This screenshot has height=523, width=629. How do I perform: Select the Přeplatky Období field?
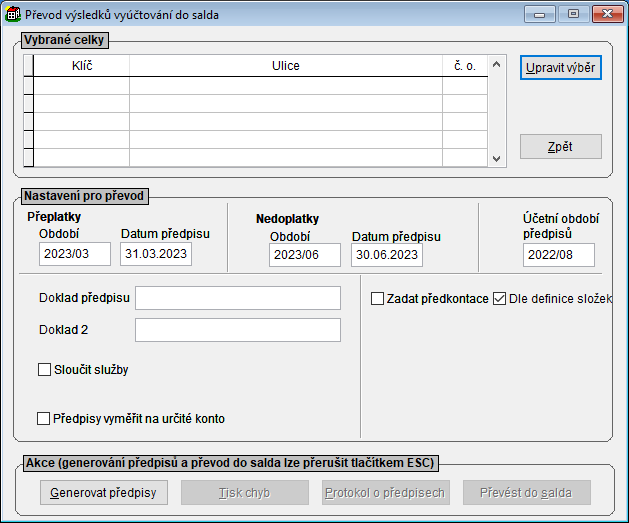tap(75, 254)
